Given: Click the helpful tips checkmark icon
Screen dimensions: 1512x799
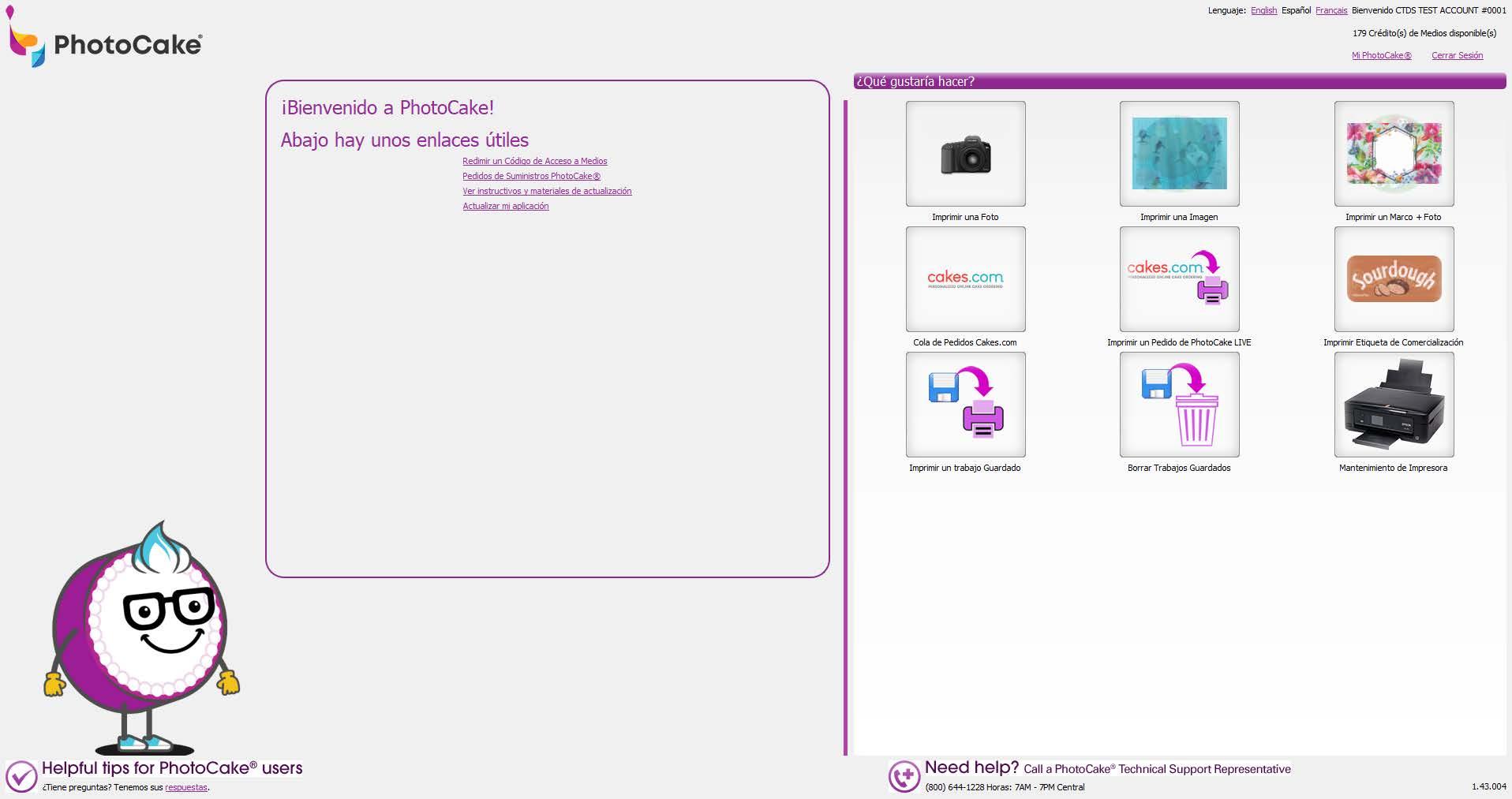Looking at the screenshot, I should (21, 777).
